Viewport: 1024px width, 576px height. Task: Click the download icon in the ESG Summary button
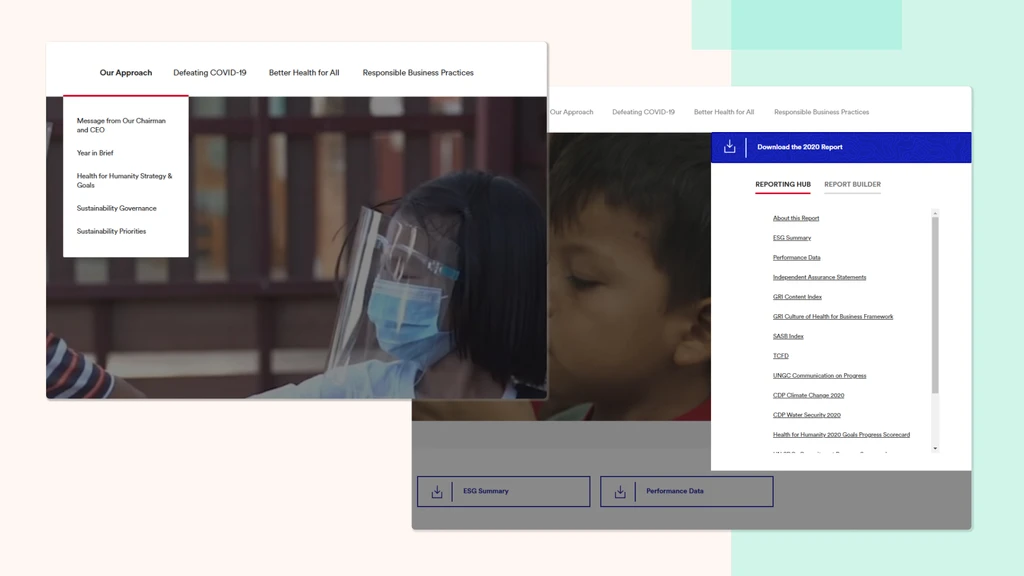tap(437, 492)
